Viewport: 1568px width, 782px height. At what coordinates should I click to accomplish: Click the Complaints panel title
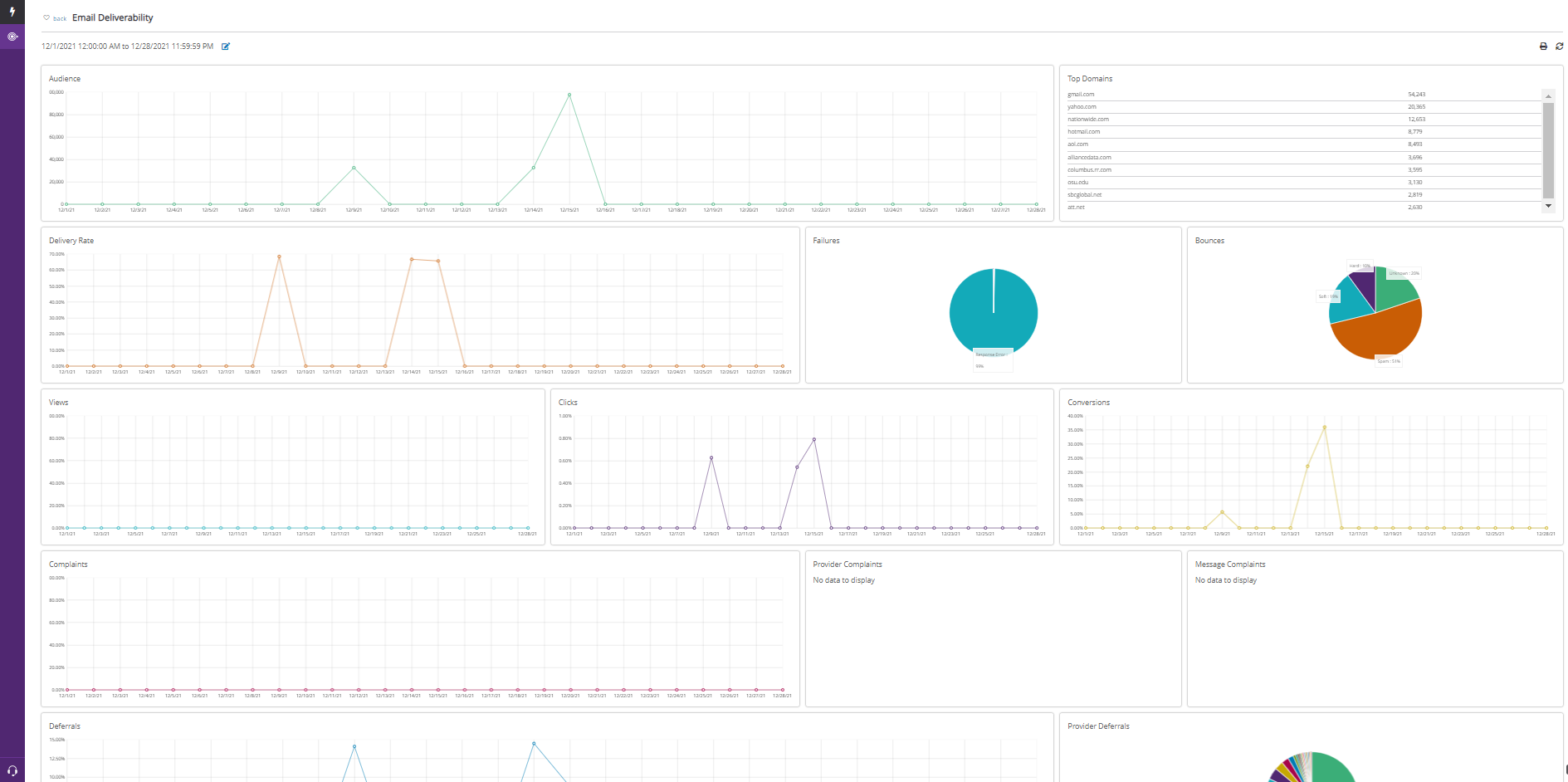pos(68,565)
